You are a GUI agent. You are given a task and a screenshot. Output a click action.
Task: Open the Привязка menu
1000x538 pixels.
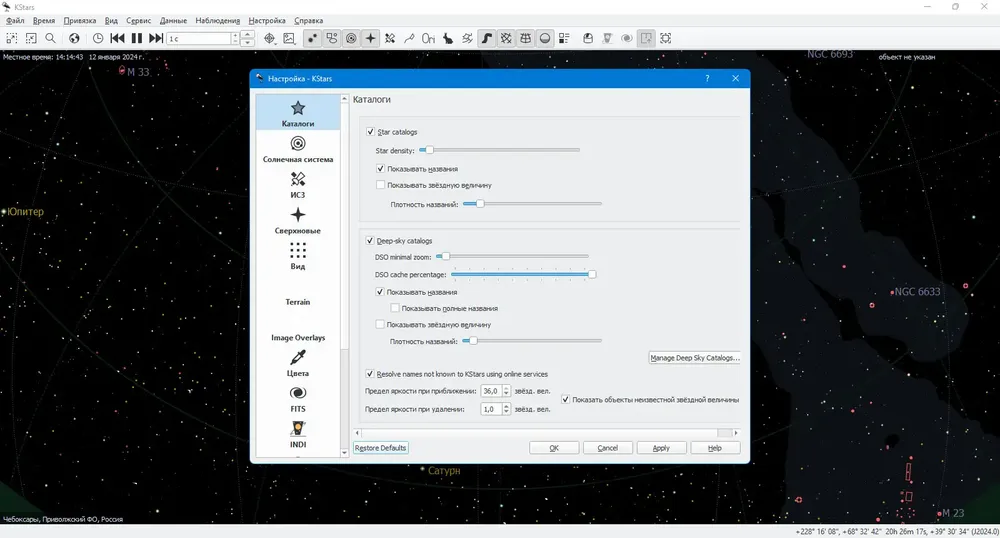[x=80, y=20]
